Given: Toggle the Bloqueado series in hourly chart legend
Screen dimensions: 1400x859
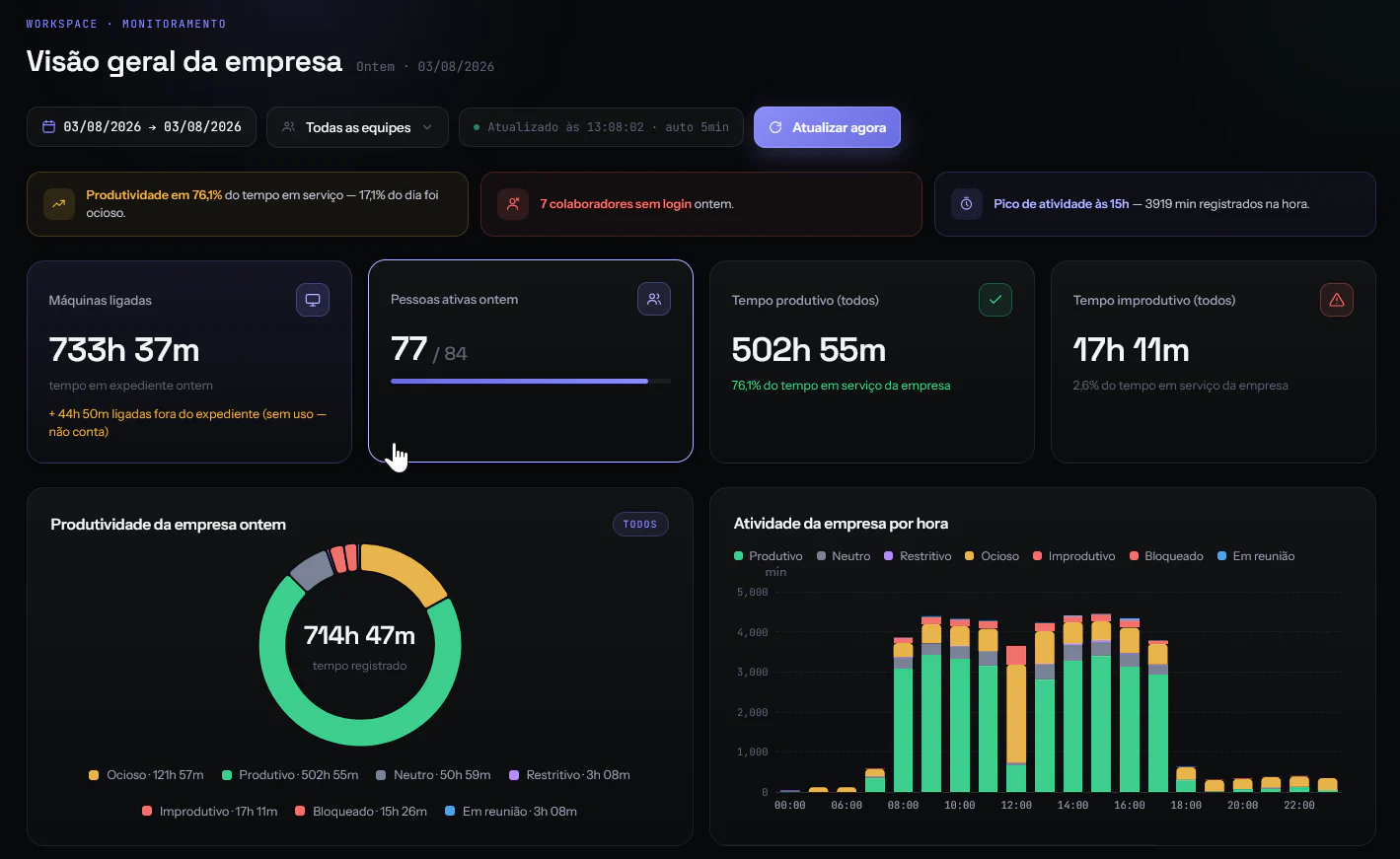Looking at the screenshot, I should click(x=1167, y=556).
